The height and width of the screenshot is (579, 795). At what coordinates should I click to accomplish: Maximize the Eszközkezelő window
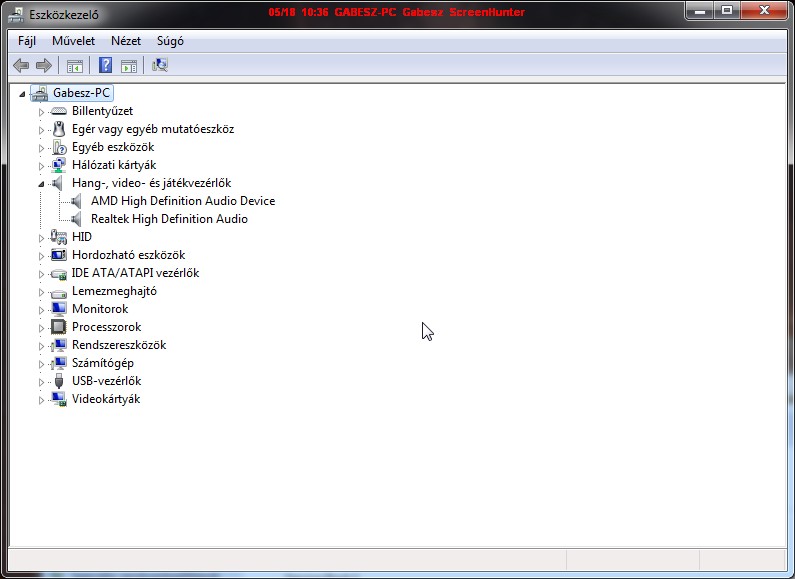728,10
